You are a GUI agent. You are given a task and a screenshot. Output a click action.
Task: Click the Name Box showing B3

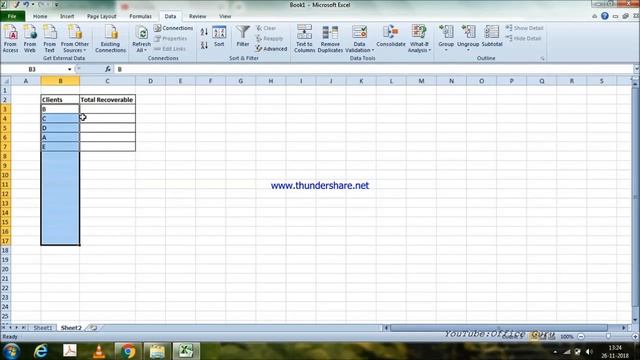(x=33, y=69)
